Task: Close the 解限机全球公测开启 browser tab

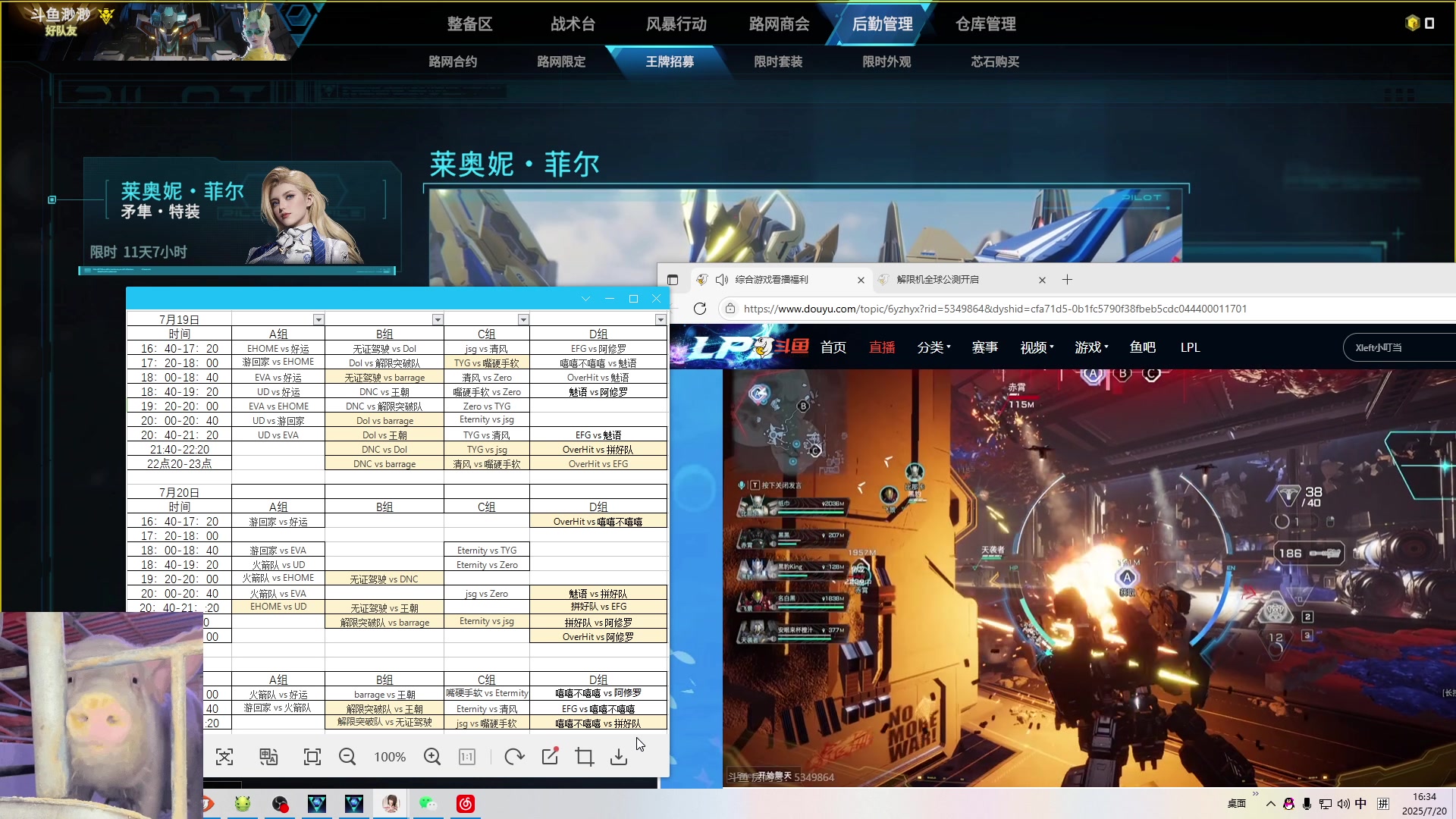Action: tap(1042, 281)
